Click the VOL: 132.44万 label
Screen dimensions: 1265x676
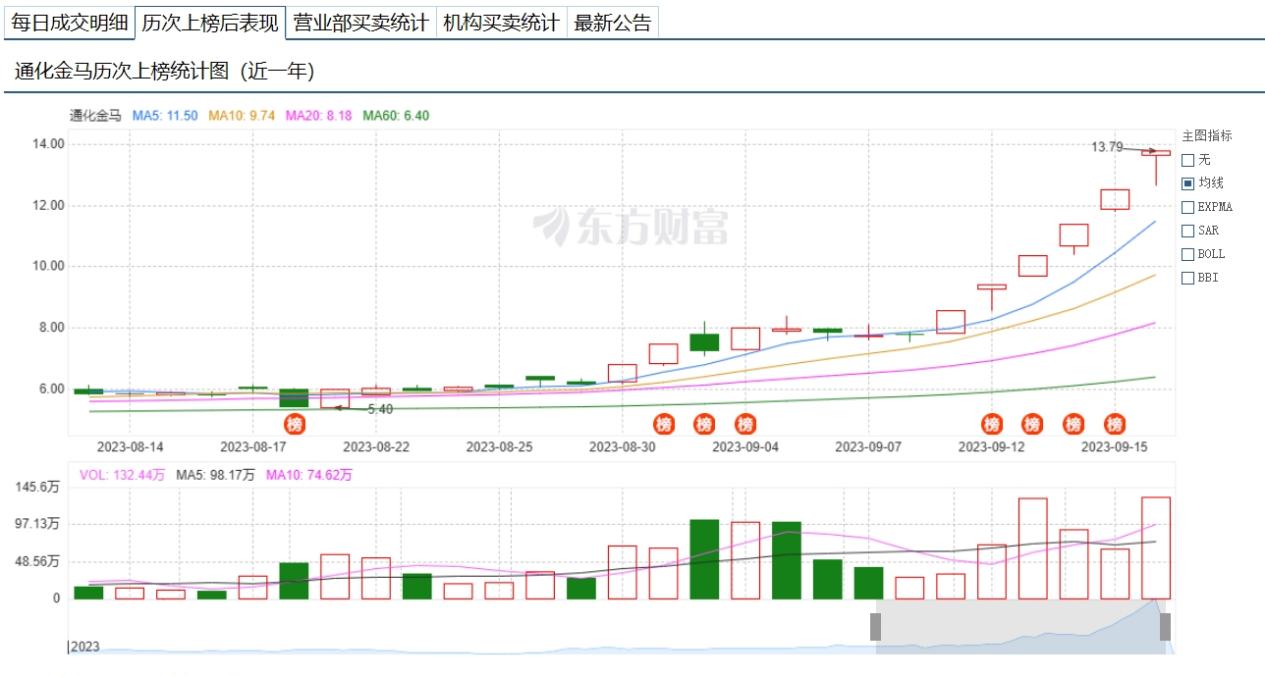[x=122, y=475]
